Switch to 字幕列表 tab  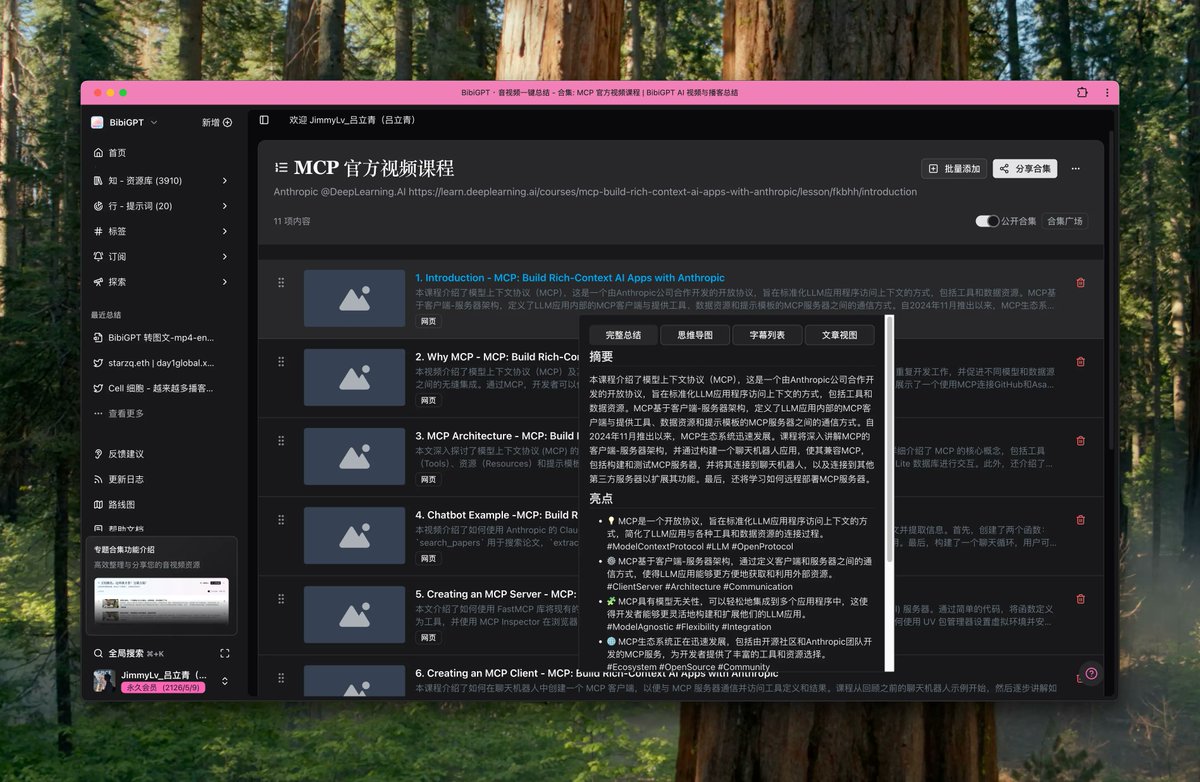tap(767, 335)
